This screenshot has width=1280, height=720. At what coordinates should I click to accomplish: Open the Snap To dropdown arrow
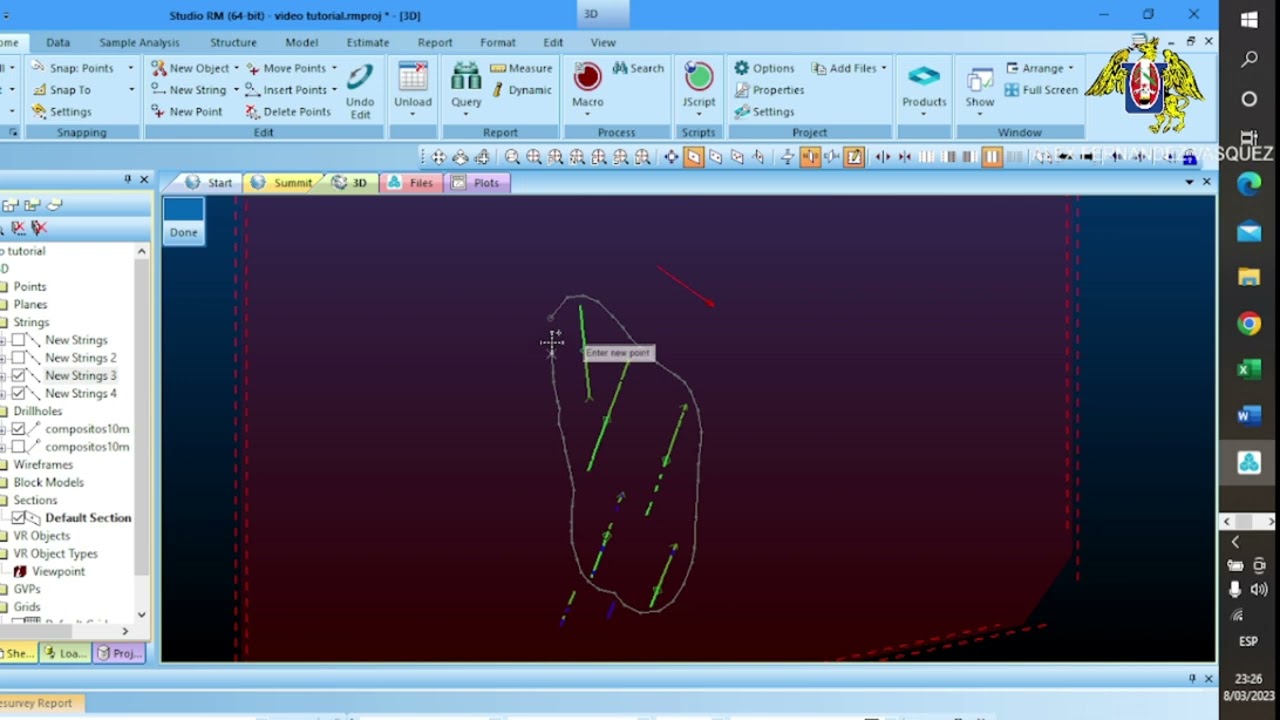point(131,90)
